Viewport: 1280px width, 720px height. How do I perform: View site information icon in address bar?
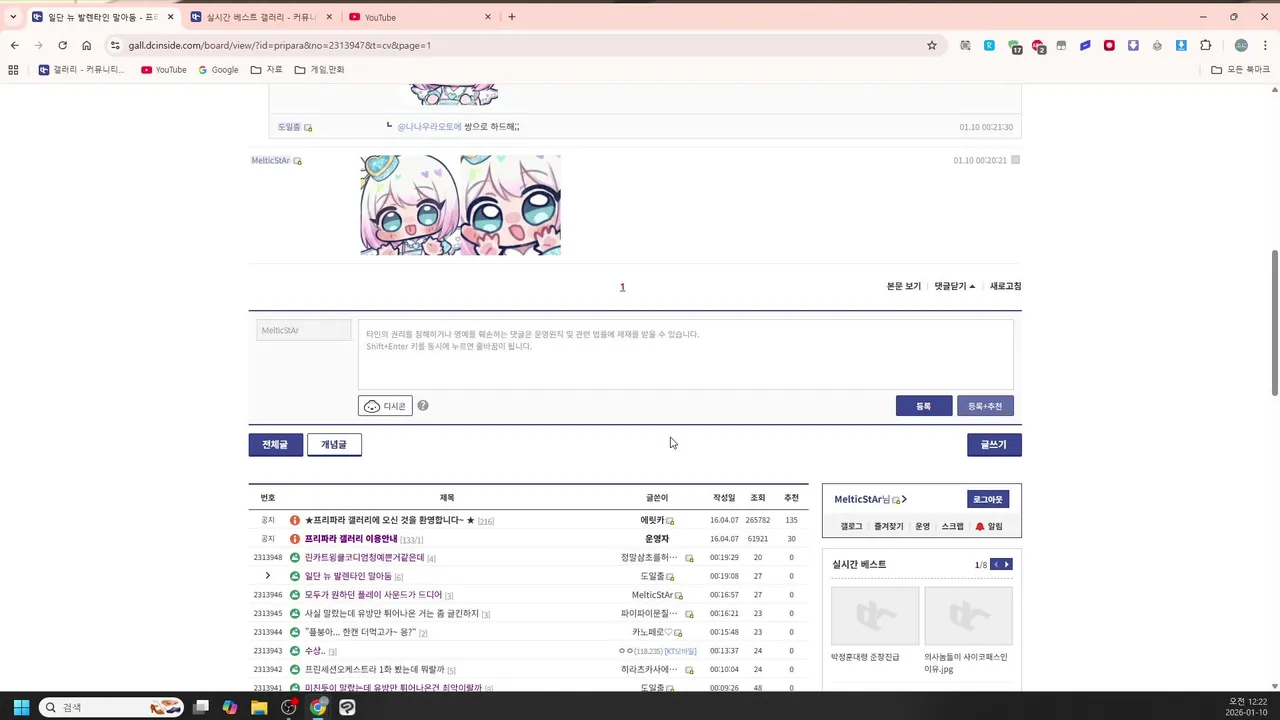click(115, 45)
